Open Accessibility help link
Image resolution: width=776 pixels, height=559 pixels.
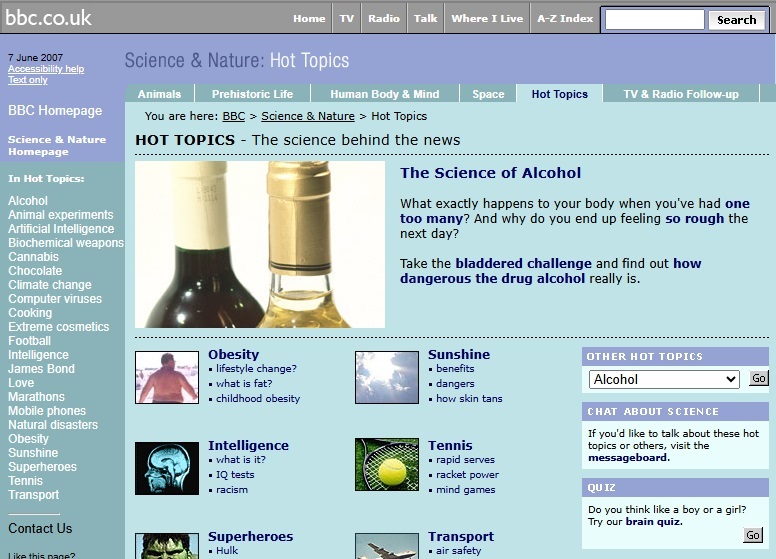tap(46, 69)
